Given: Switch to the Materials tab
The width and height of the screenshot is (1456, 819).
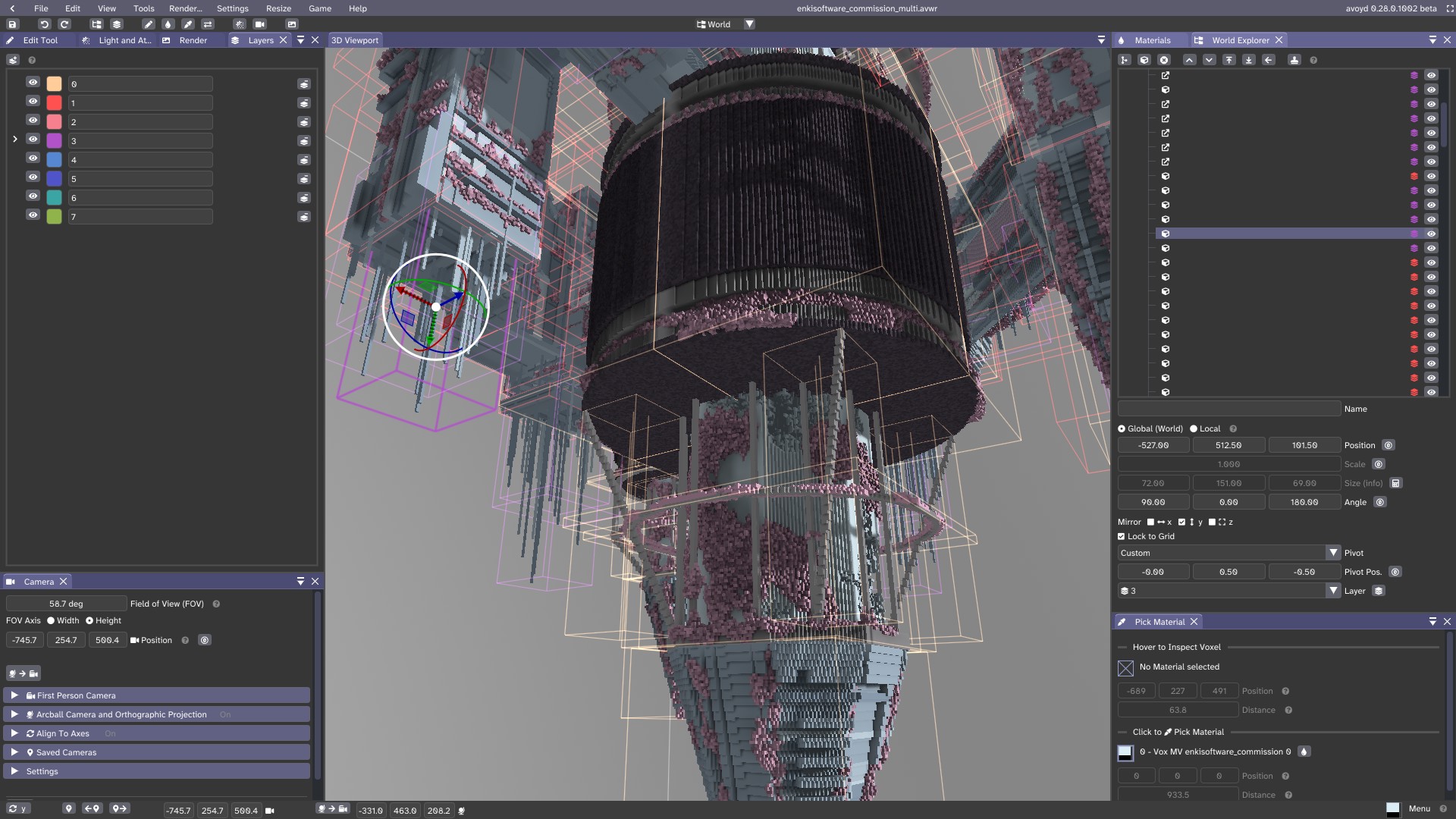Looking at the screenshot, I should (x=1152, y=40).
